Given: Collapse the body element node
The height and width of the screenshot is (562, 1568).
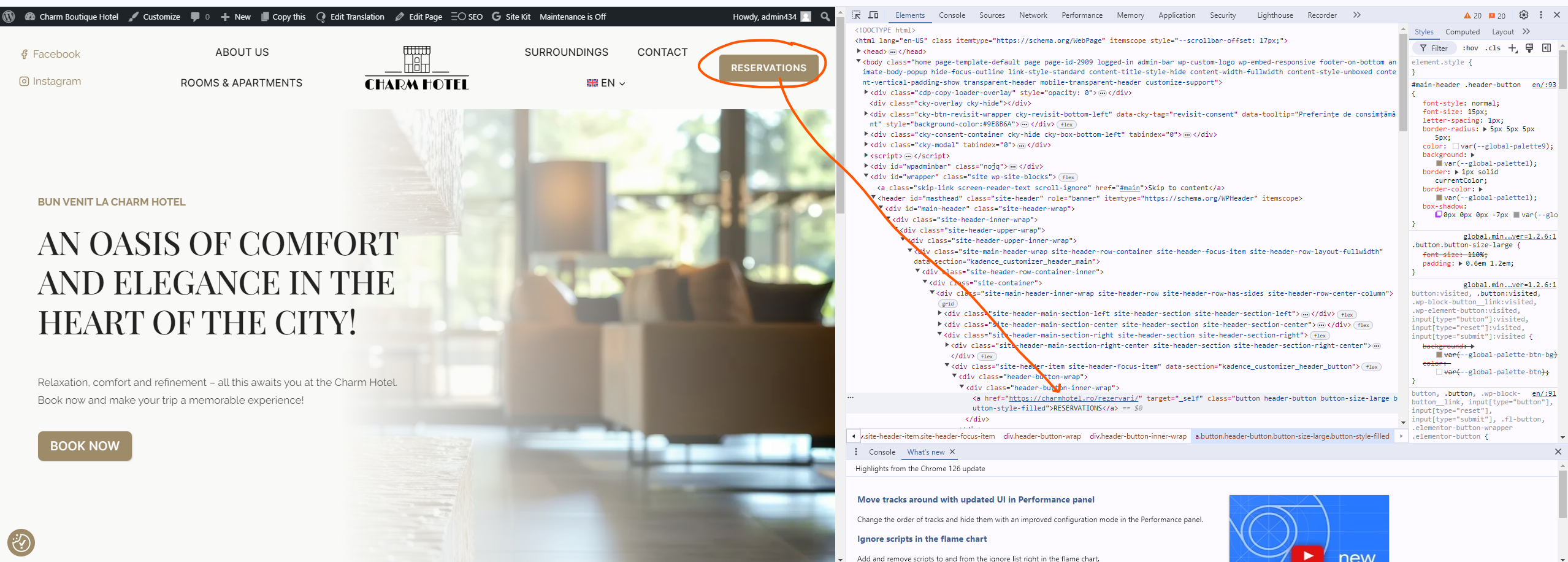Looking at the screenshot, I should tap(859, 61).
